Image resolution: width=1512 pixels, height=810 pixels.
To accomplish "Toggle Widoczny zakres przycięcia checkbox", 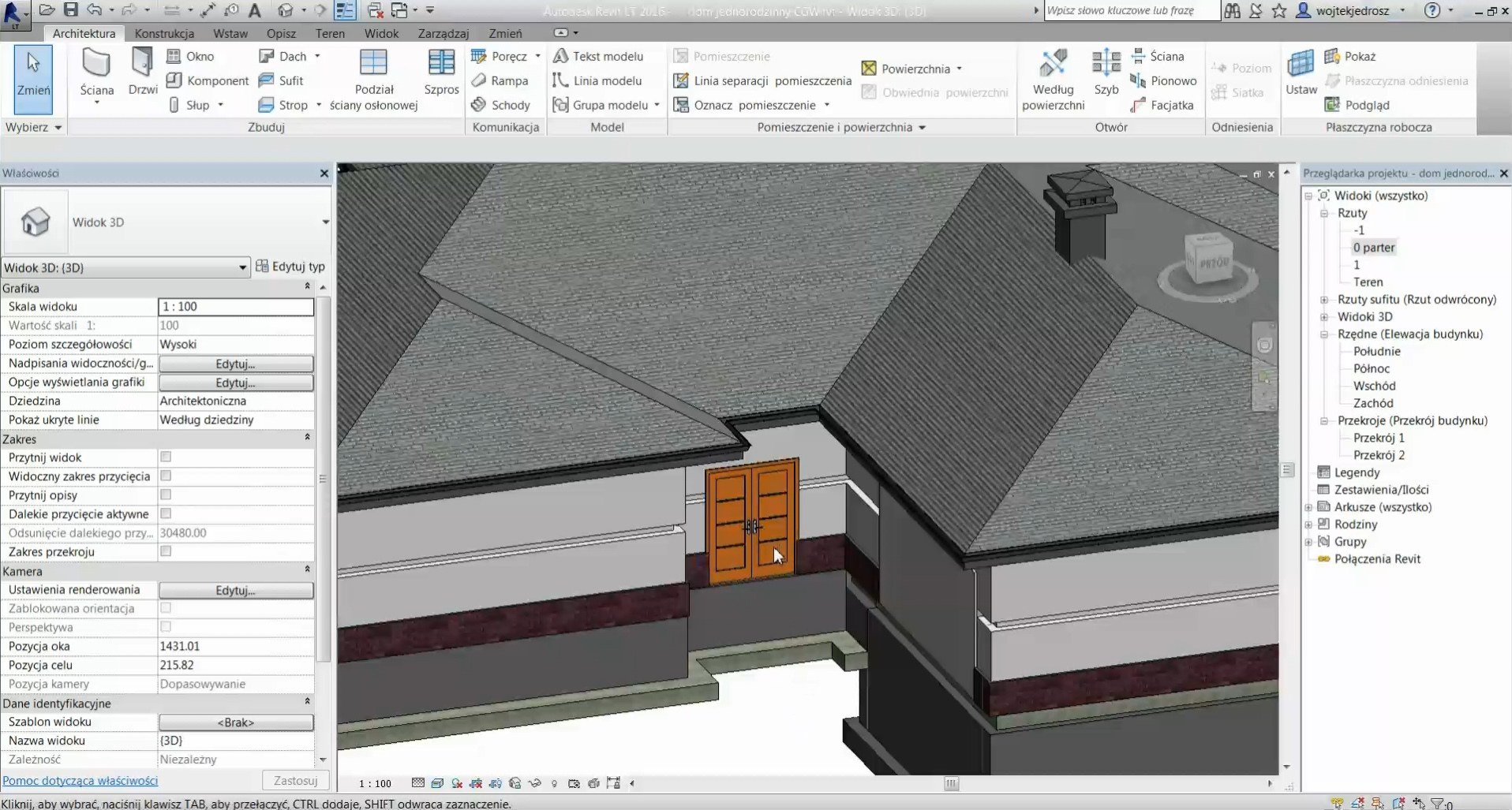I will pos(166,476).
